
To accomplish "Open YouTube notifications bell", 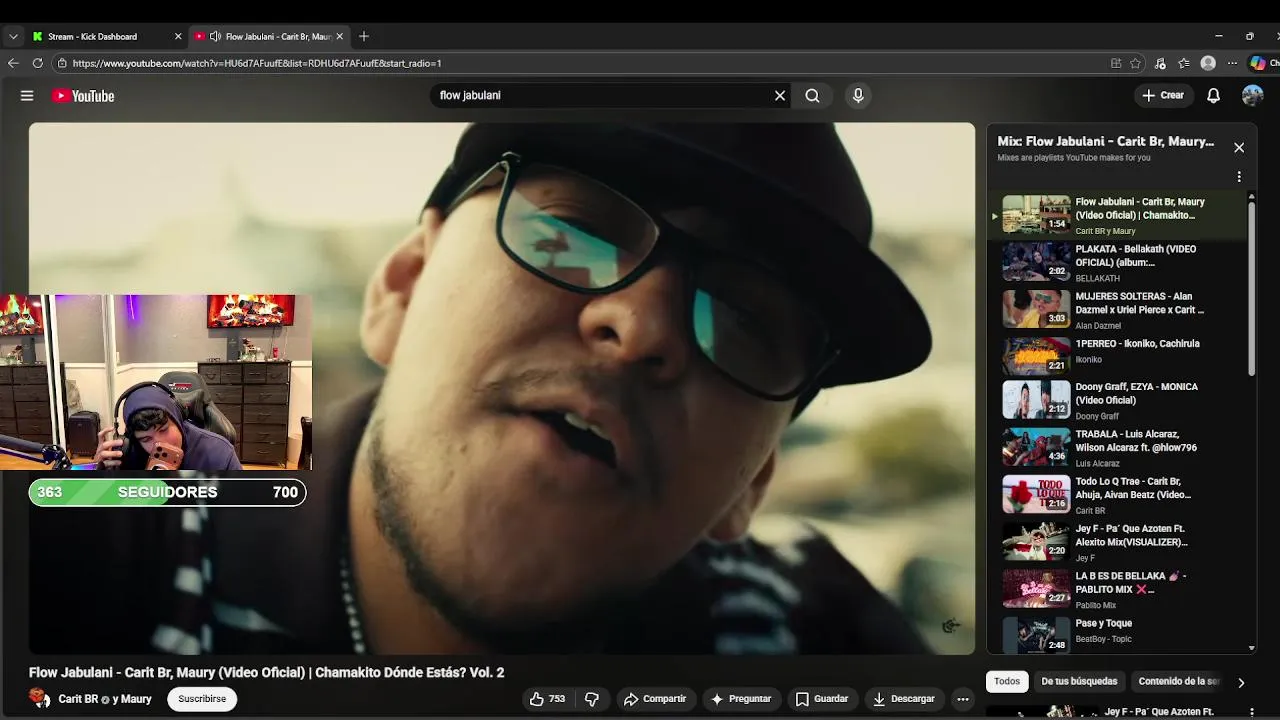I will (x=1213, y=96).
